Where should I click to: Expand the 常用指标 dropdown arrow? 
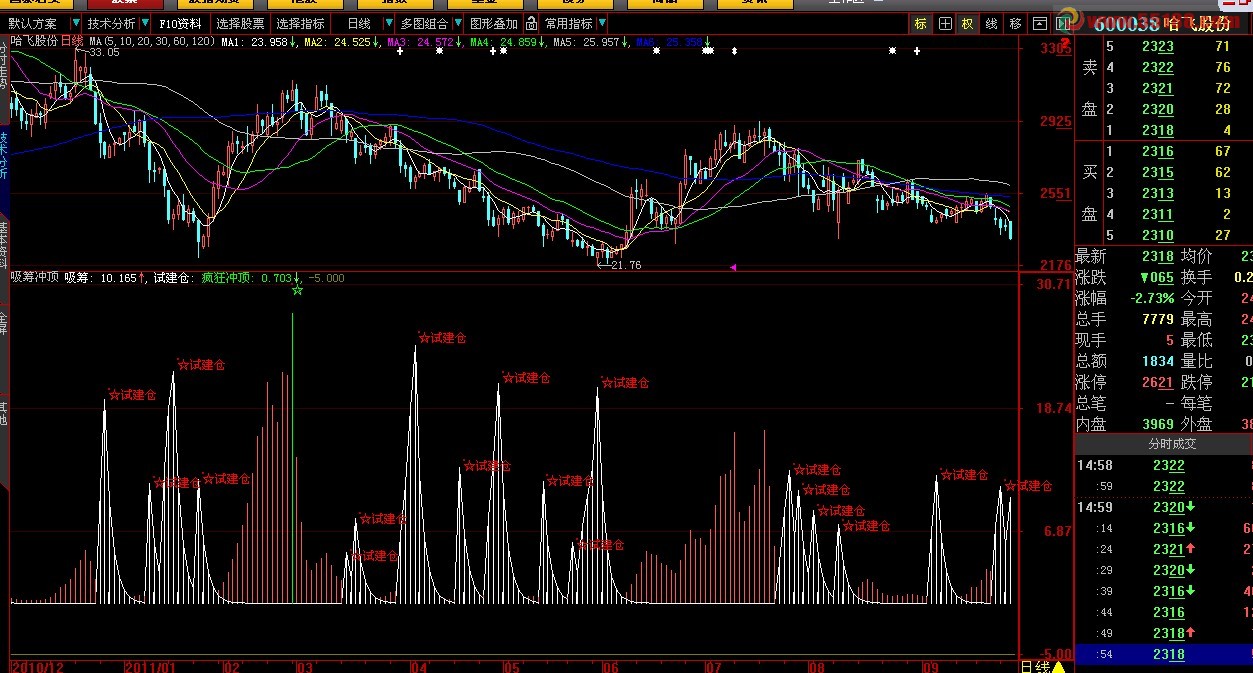click(x=602, y=23)
